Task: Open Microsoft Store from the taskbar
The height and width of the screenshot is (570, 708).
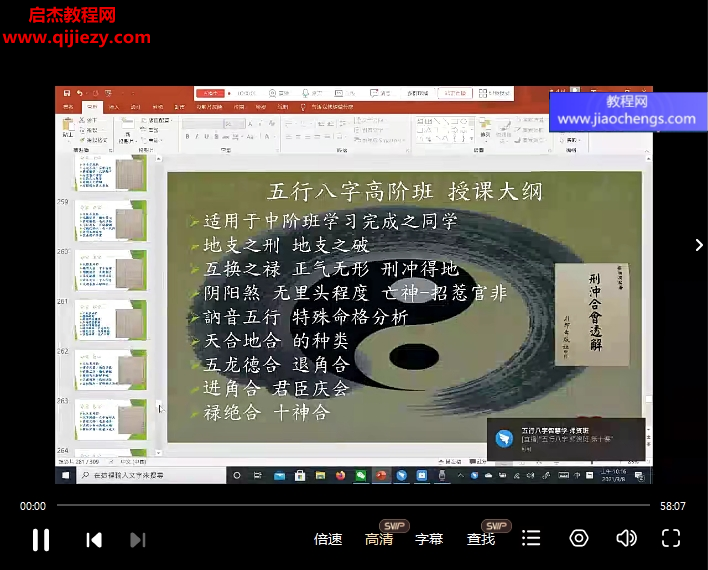Action: pyautogui.click(x=300, y=475)
